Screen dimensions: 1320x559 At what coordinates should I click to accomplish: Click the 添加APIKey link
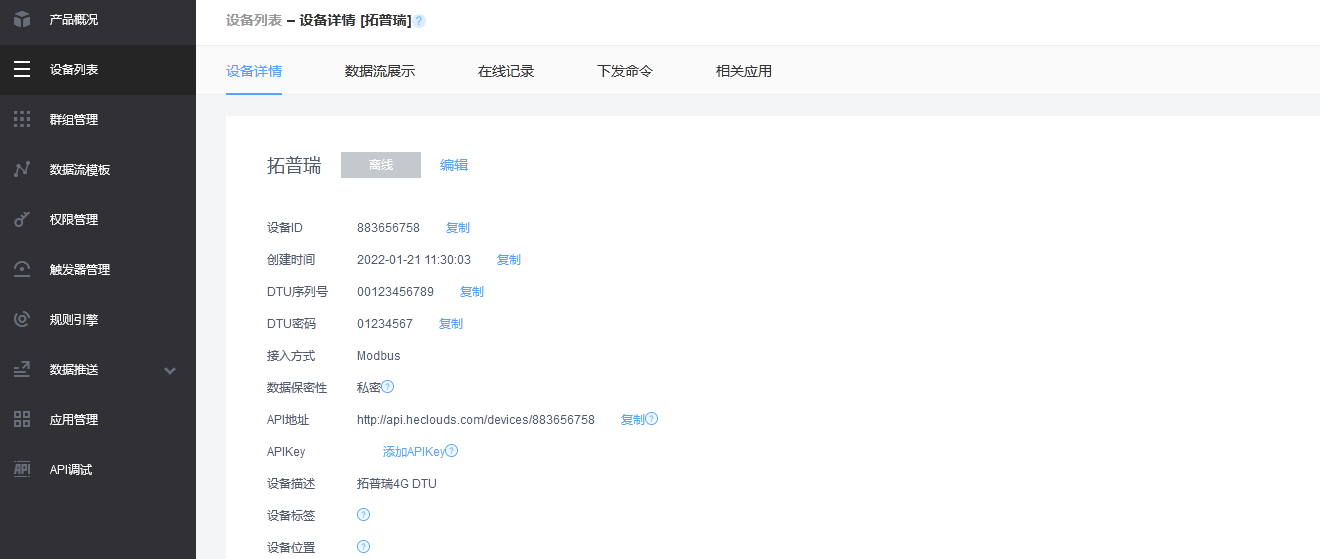[x=413, y=452]
